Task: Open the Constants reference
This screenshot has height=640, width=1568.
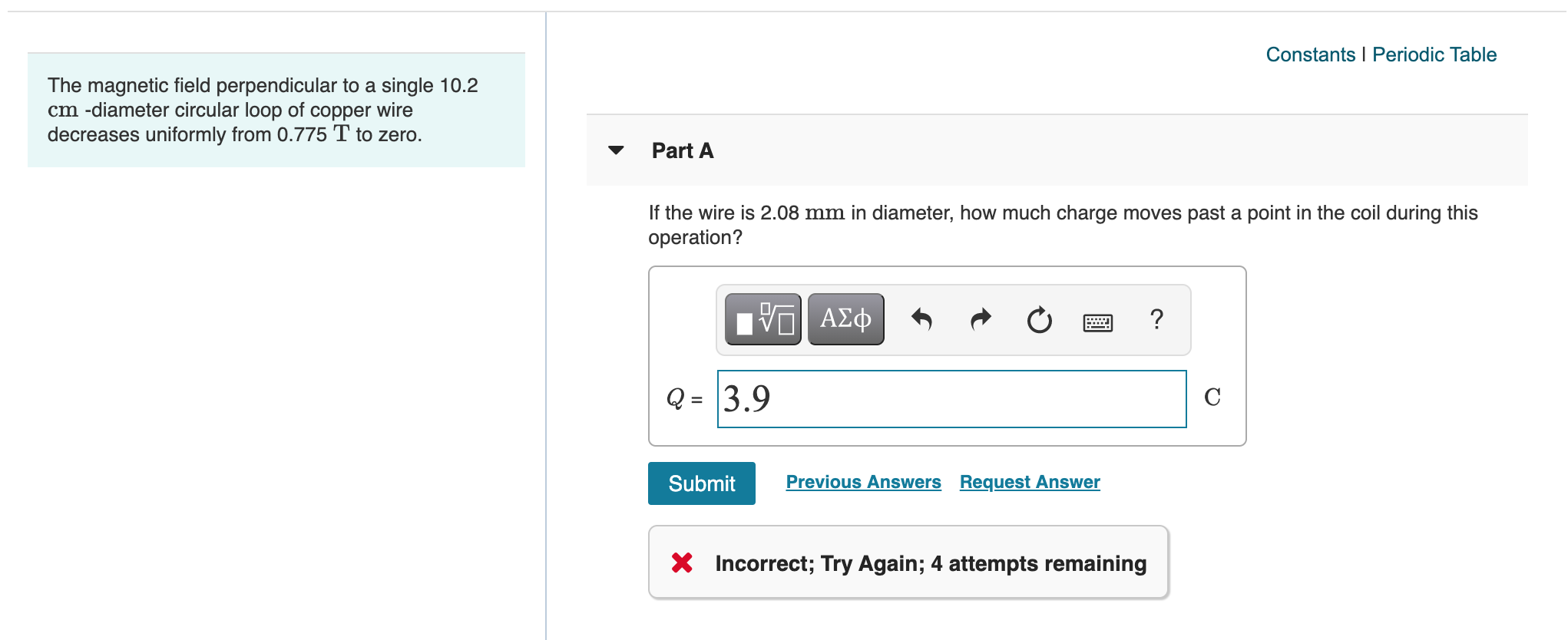Action: tap(1309, 54)
